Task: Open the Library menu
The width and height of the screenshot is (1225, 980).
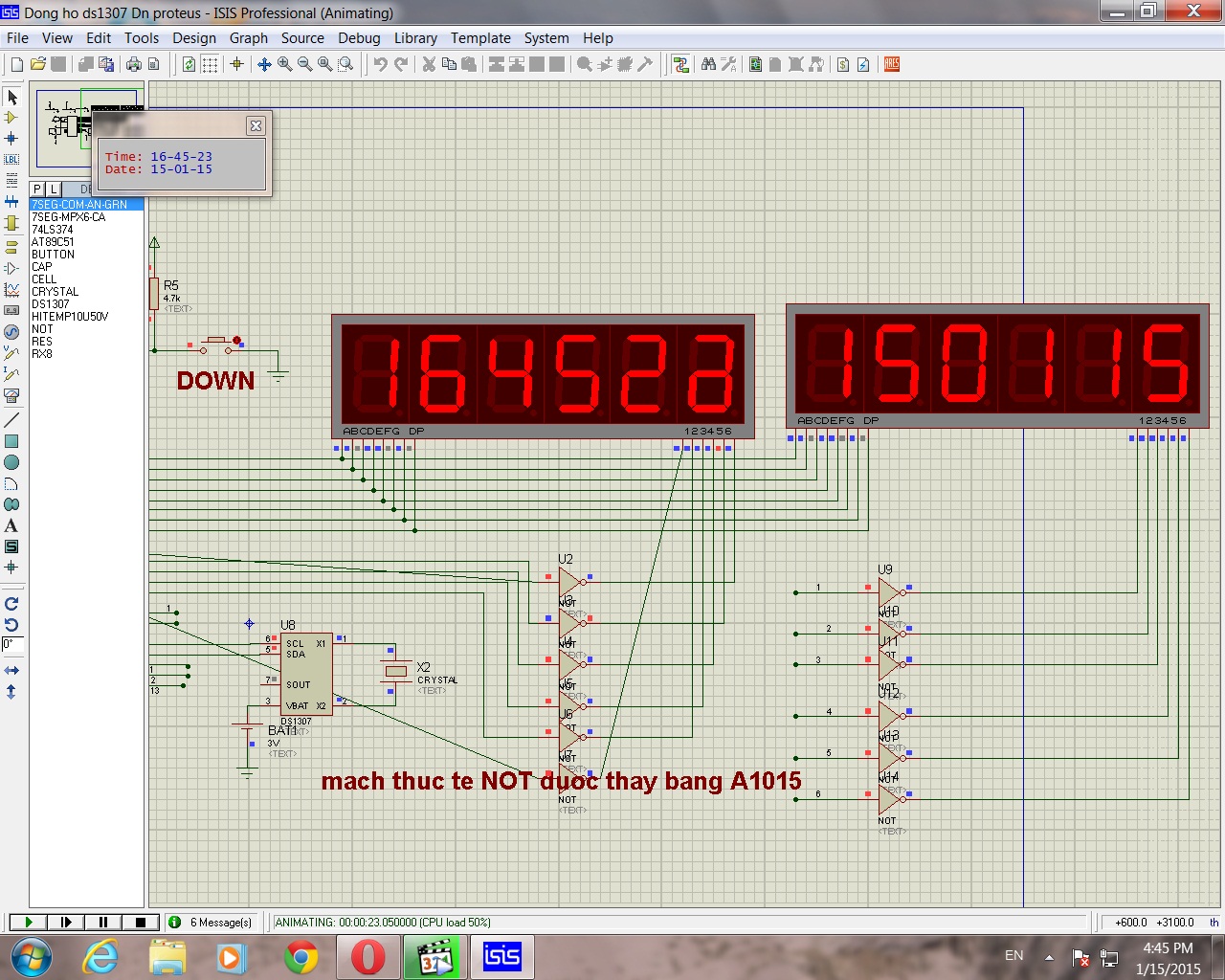Action: [415, 38]
